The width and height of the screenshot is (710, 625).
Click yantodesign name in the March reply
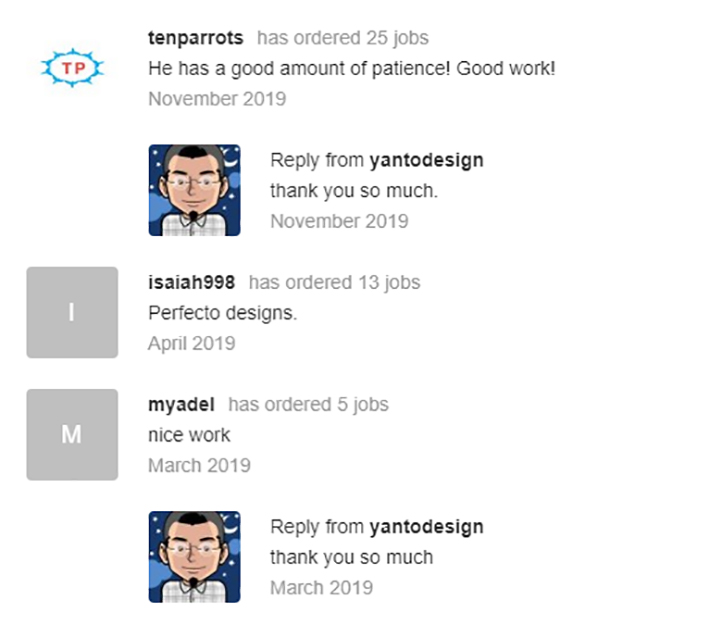426,527
